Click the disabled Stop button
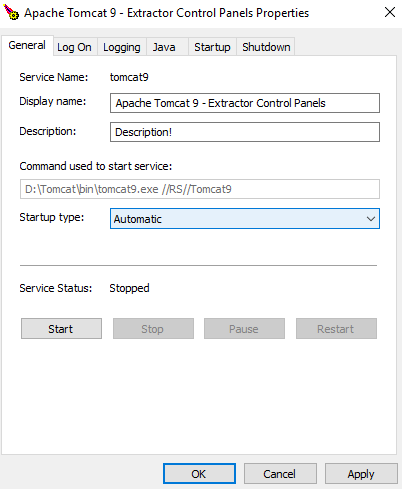The height and width of the screenshot is (489, 402). [x=153, y=329]
